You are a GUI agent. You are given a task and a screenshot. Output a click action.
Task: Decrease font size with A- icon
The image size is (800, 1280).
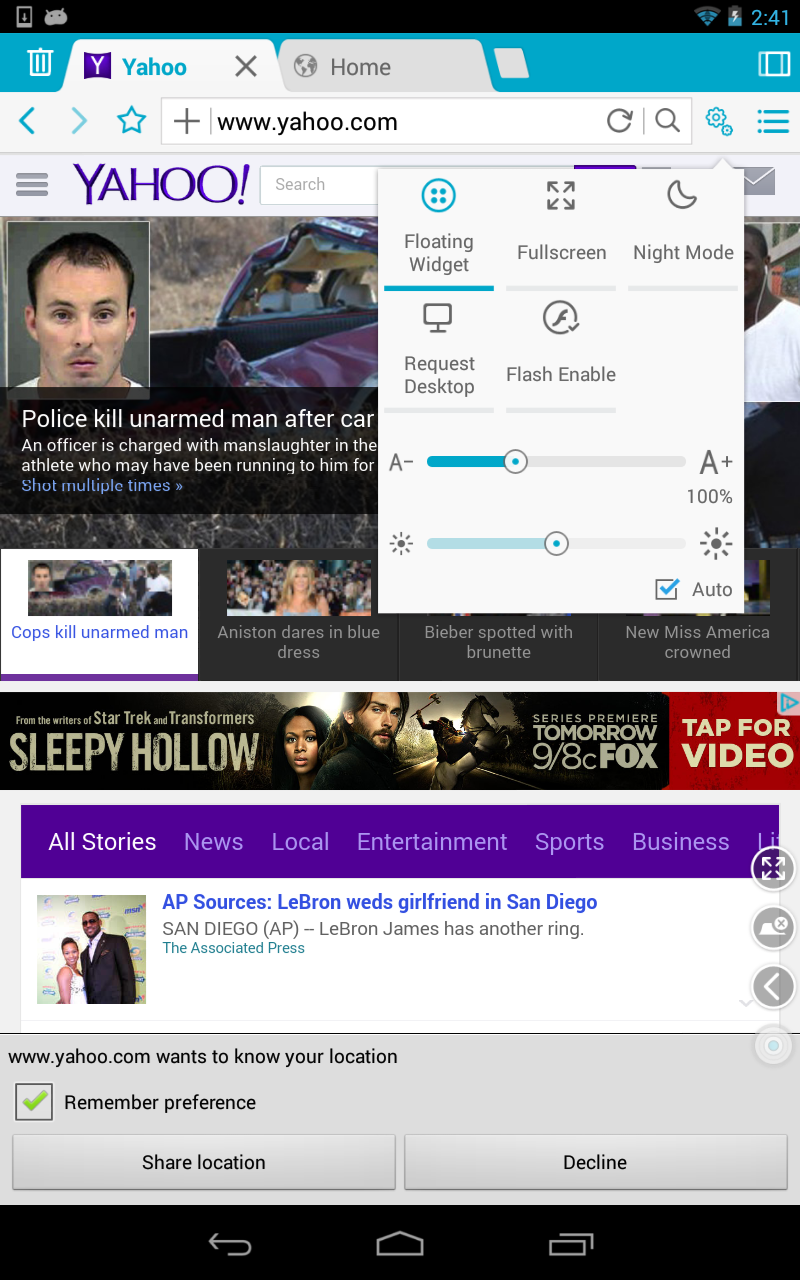point(401,463)
